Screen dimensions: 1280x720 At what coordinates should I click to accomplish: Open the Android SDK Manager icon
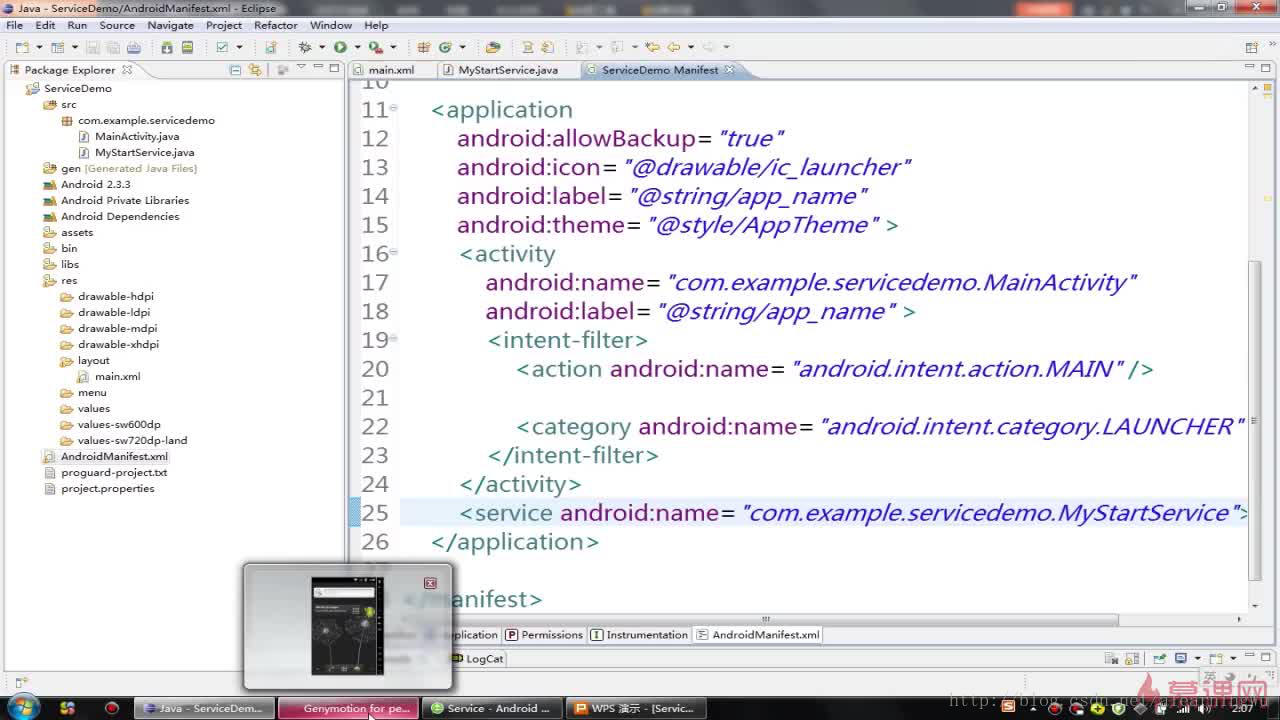point(167,47)
